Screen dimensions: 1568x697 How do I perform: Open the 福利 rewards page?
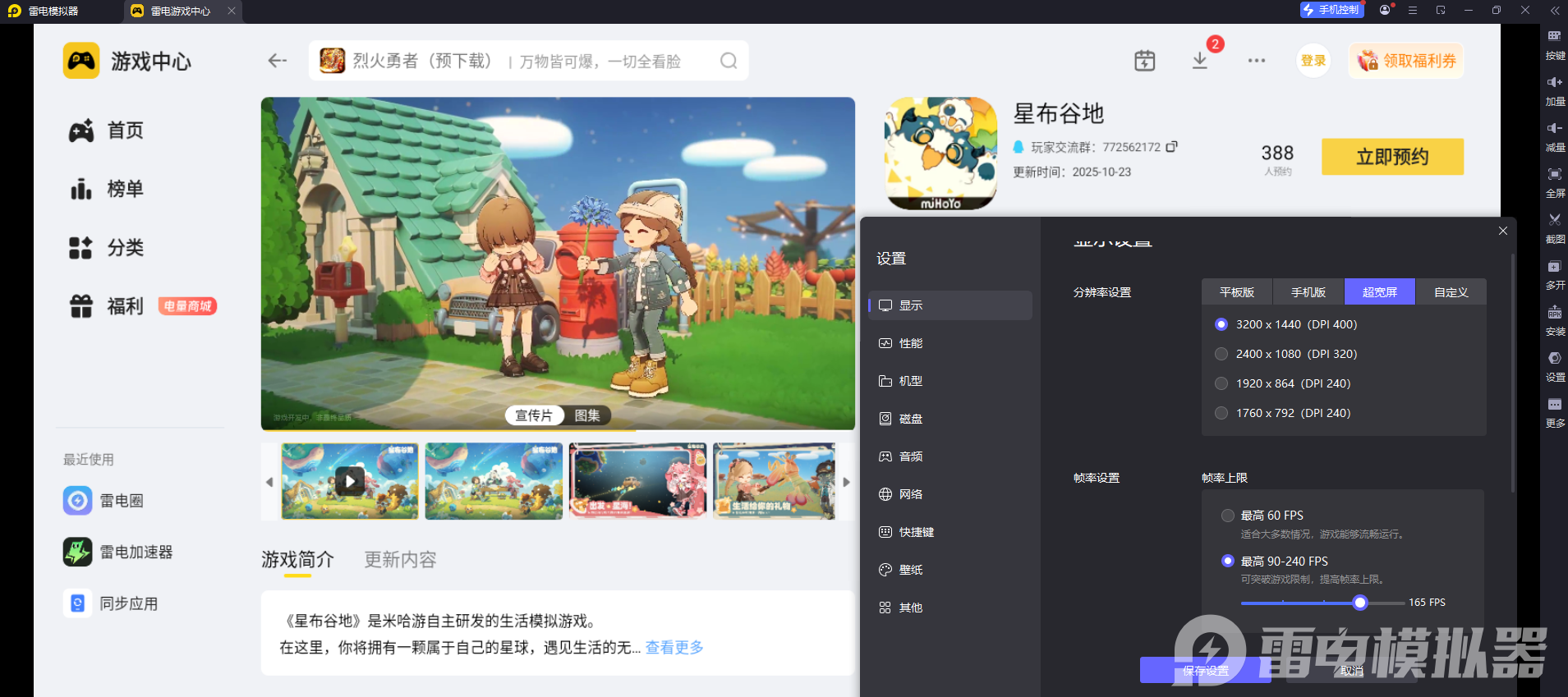pyautogui.click(x=106, y=306)
